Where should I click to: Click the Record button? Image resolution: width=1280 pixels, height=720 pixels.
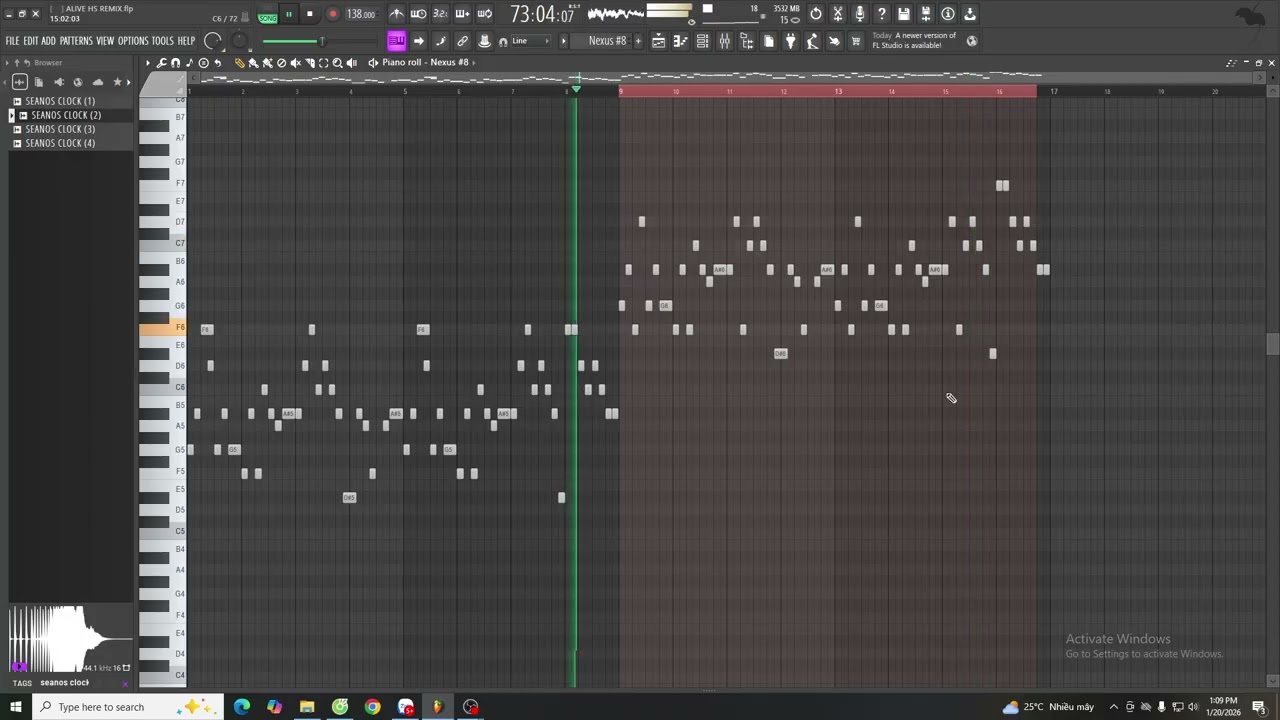point(333,14)
